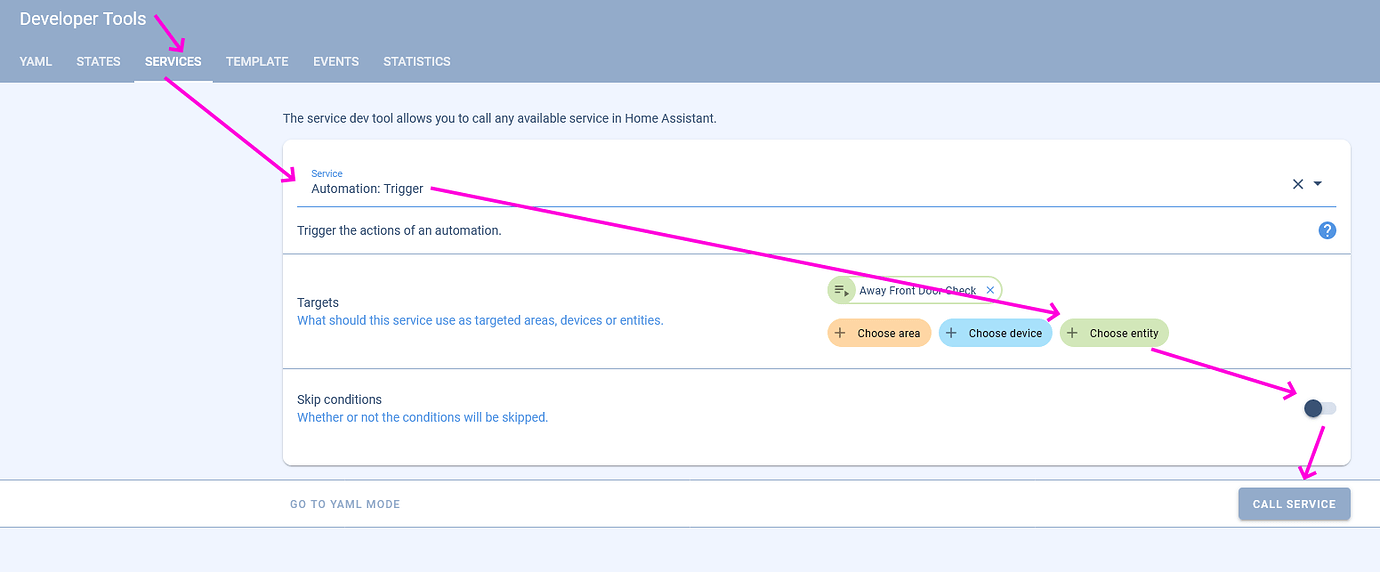The image size is (1380, 572).
Task: Remove the Away Front Door Check target
Action: 990,291
